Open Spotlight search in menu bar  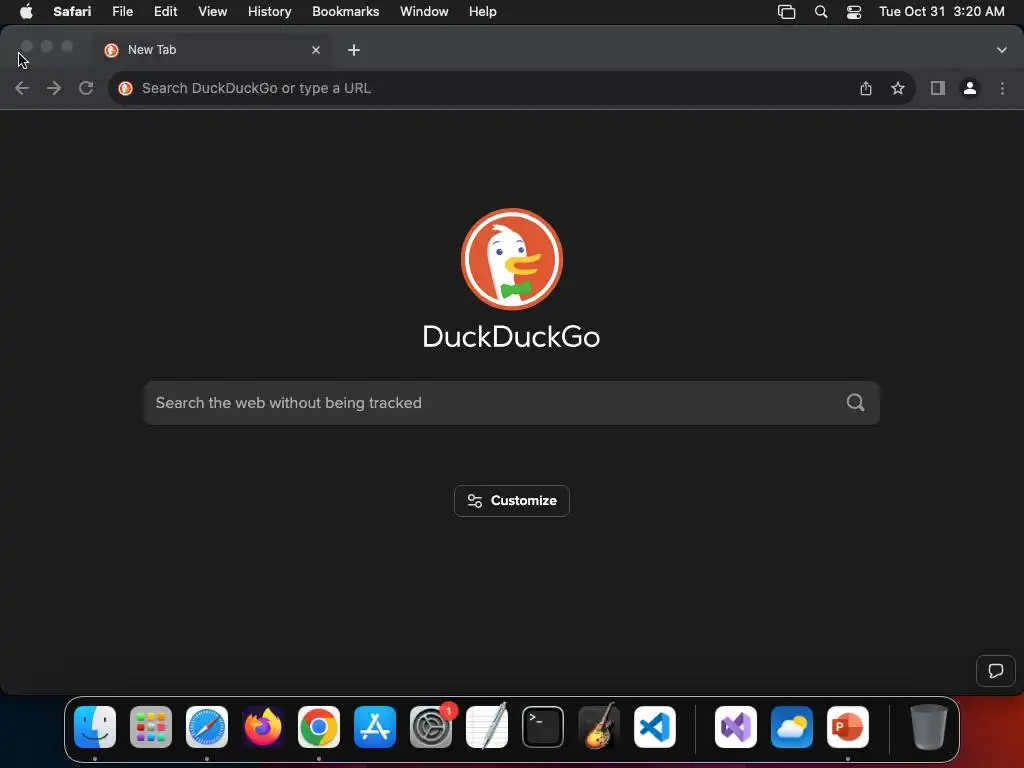(821, 12)
